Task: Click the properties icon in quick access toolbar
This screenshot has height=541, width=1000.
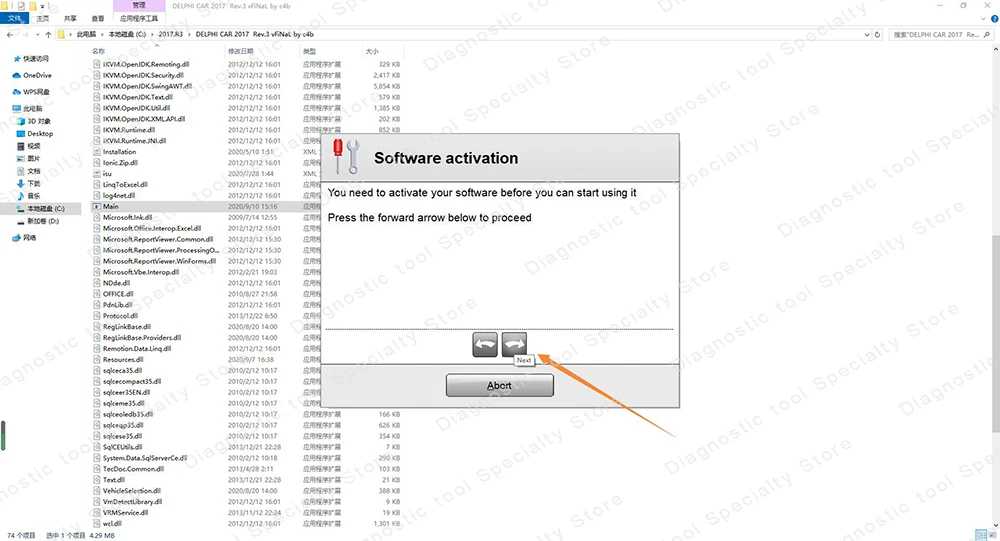Action: (21, 6)
